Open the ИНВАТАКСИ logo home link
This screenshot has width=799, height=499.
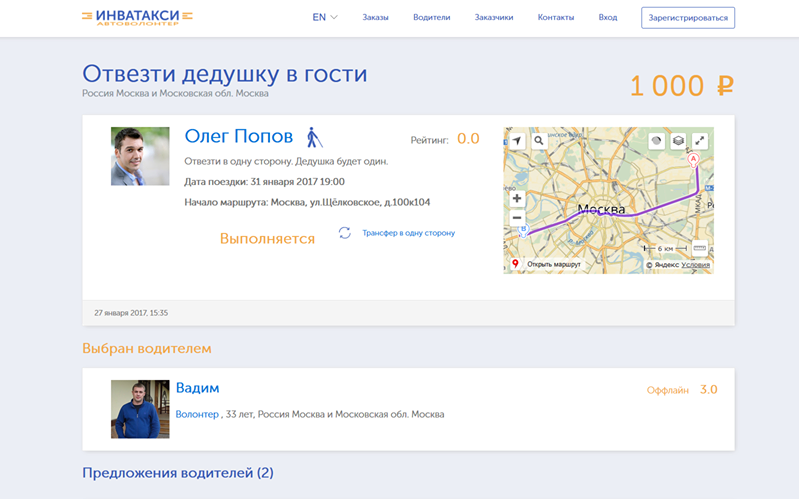[x=137, y=17]
